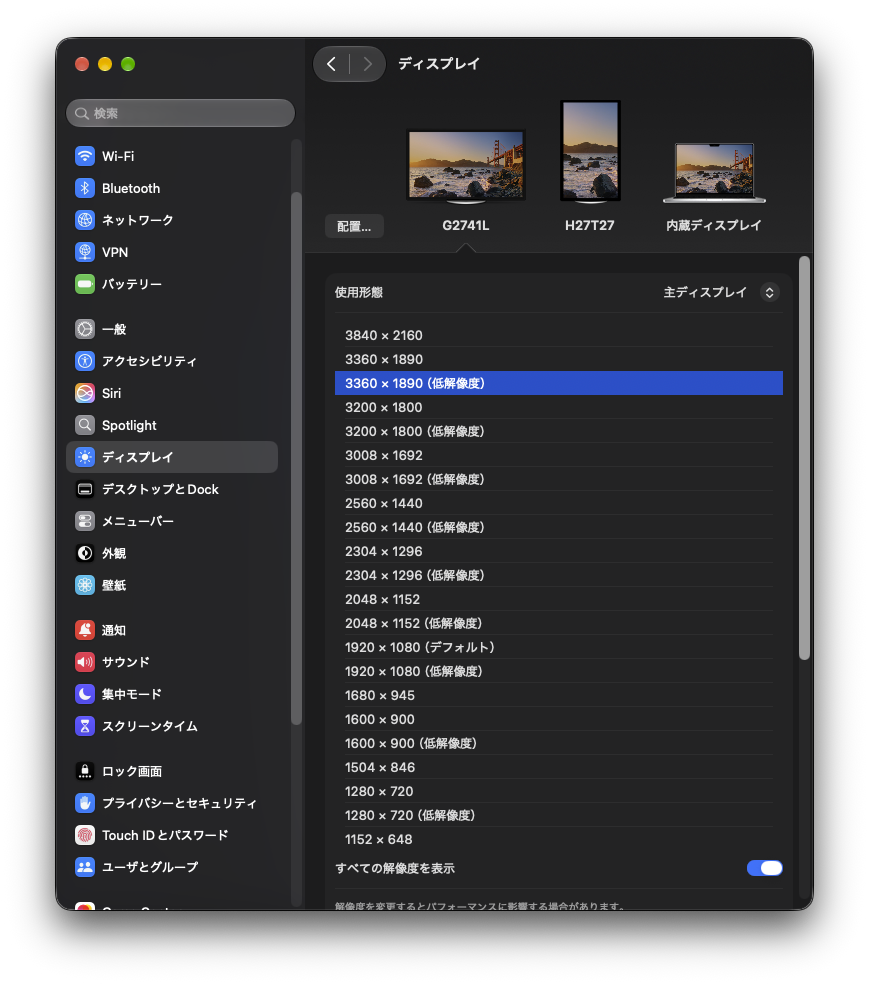Choose resolution 1680 × 945
Screen dimensions: 869x984
pos(558,695)
